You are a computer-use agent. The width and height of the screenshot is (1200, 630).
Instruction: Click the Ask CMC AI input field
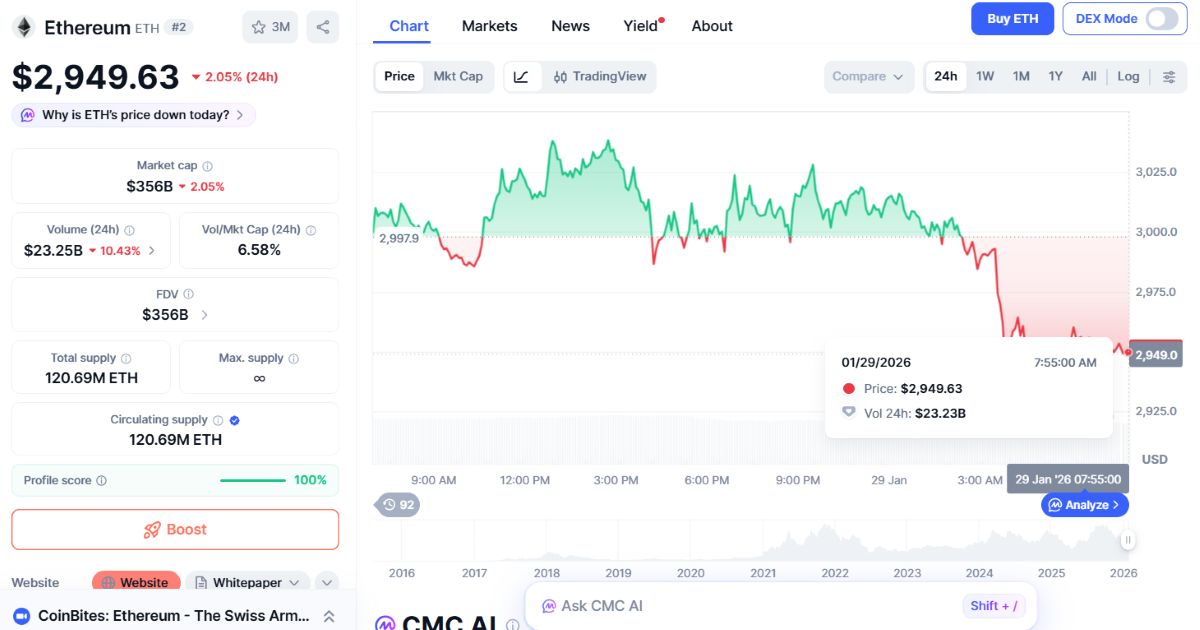coord(780,606)
